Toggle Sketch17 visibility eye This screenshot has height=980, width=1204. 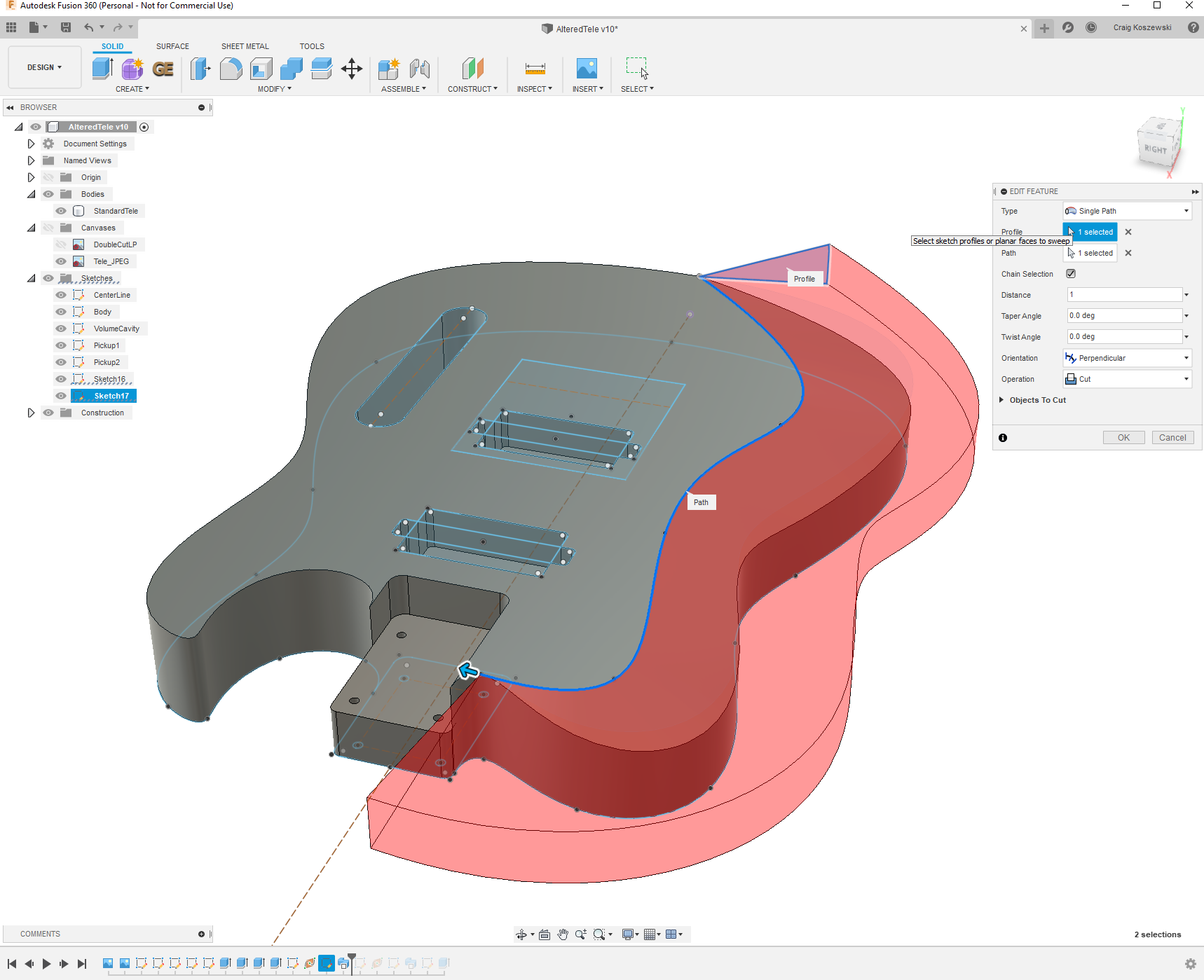coord(61,396)
